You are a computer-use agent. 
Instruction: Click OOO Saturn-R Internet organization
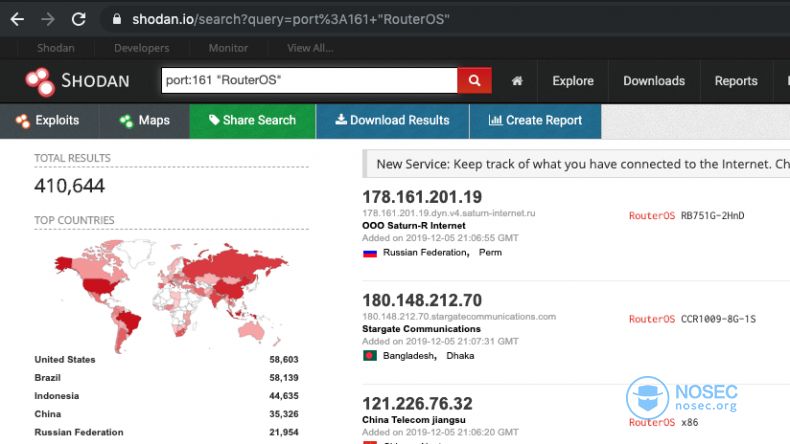click(414, 226)
